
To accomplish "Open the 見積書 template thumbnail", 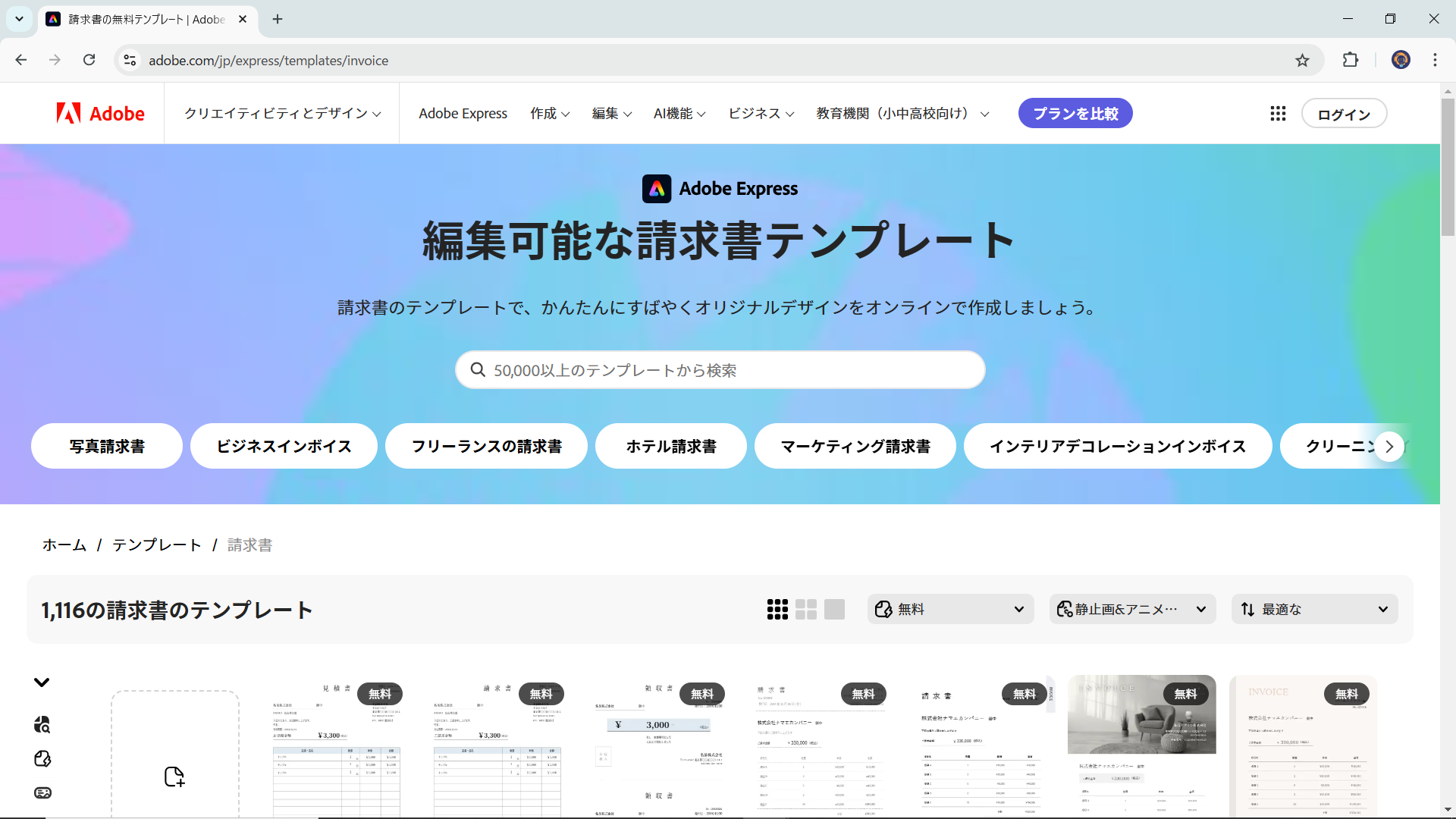I will click(x=337, y=746).
